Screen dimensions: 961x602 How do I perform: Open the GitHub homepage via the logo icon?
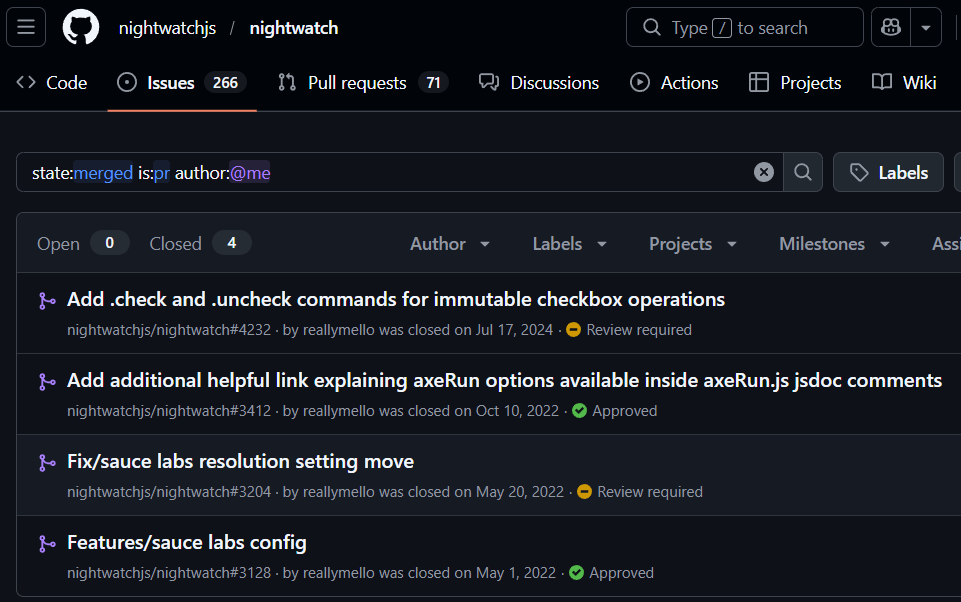tap(80, 27)
